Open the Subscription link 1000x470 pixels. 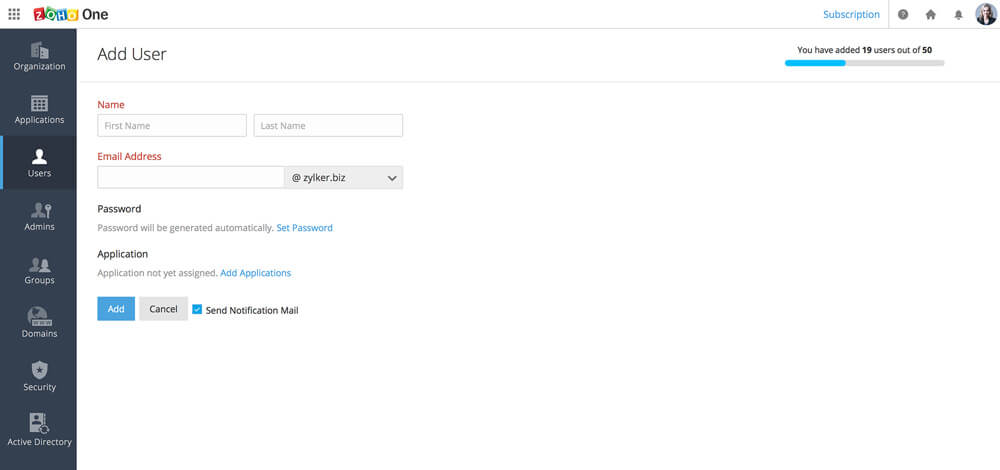(851, 15)
